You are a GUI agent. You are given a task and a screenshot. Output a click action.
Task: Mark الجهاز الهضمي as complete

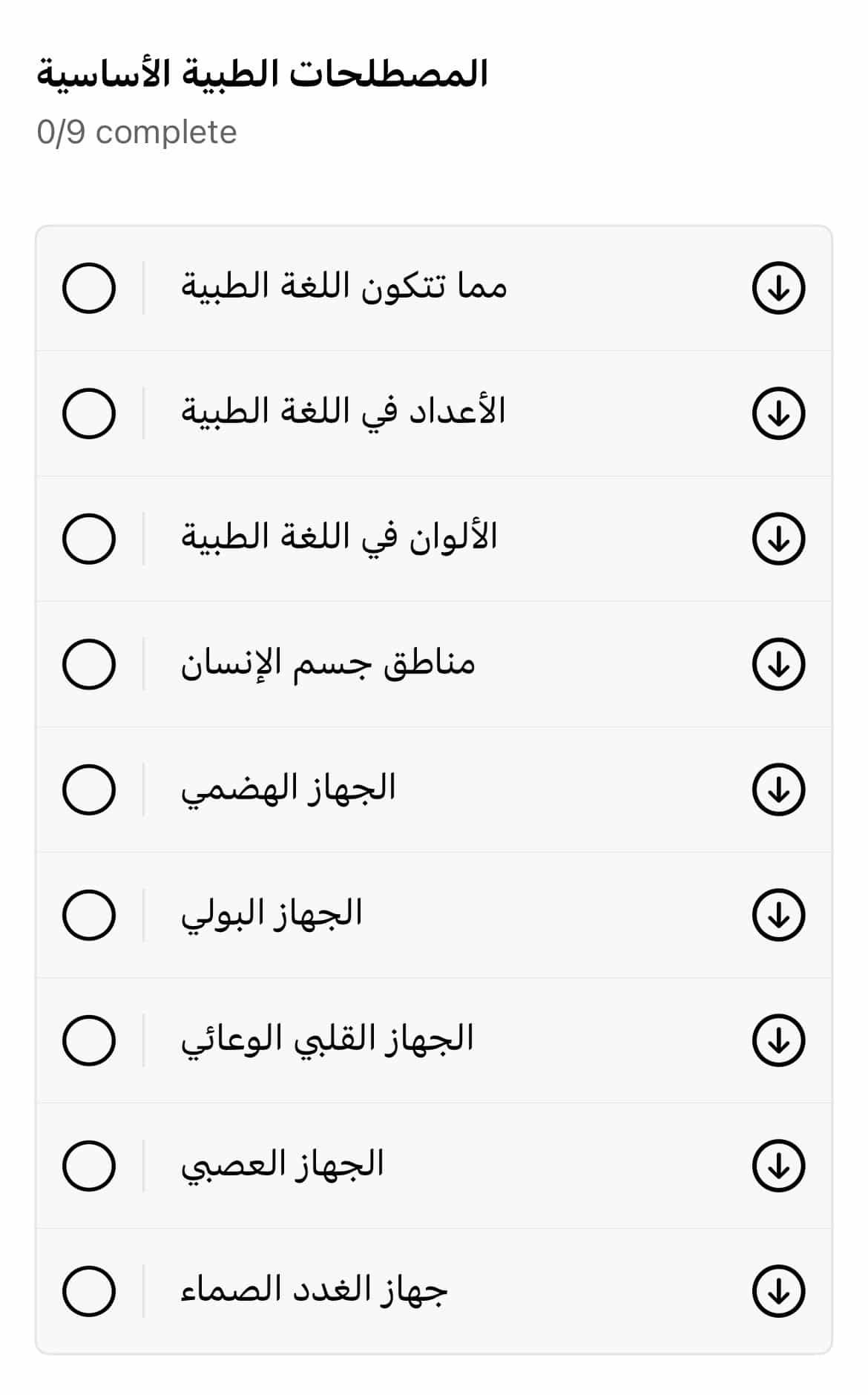89,790
